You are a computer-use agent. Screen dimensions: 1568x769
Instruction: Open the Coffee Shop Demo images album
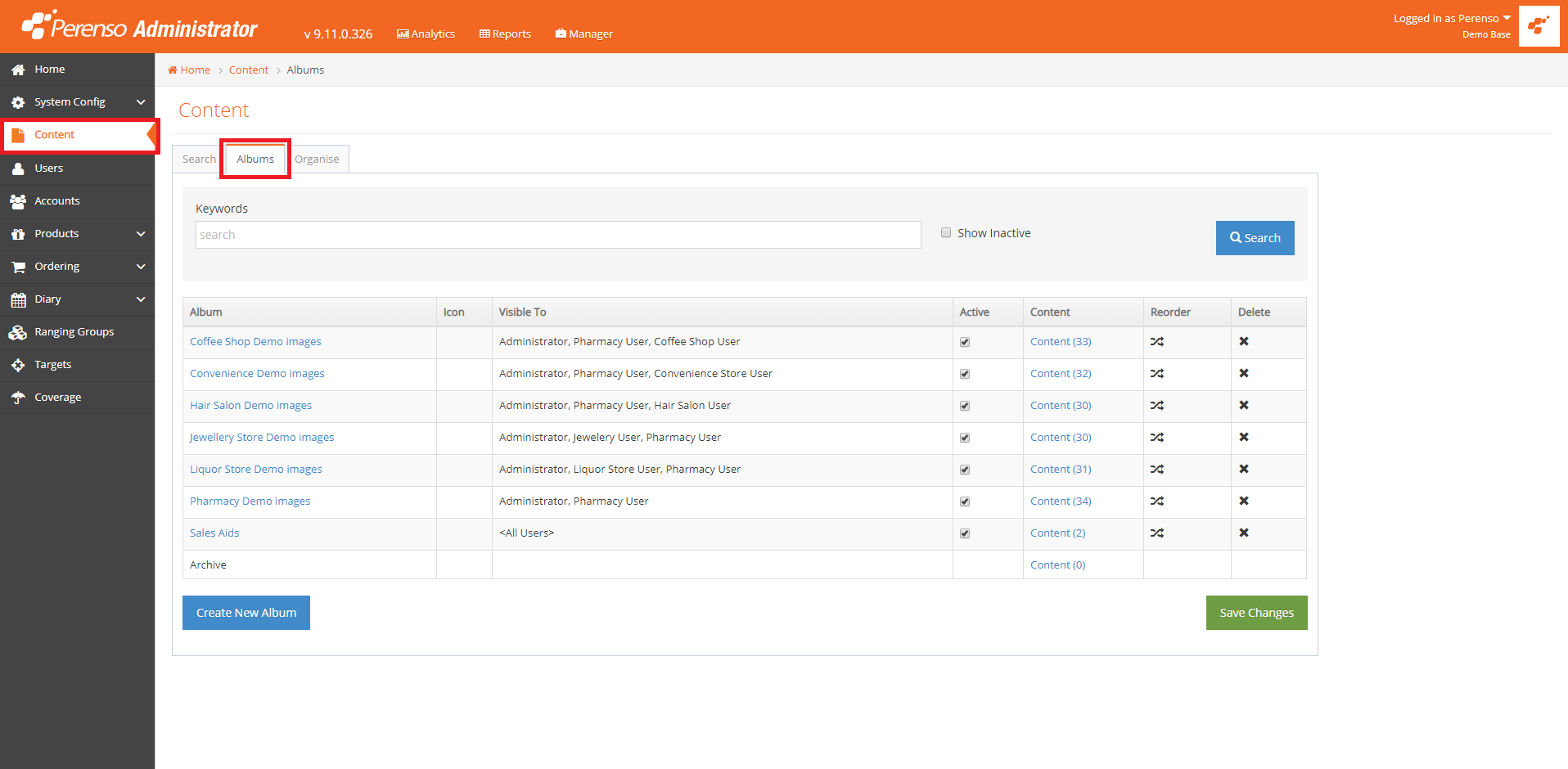point(255,342)
